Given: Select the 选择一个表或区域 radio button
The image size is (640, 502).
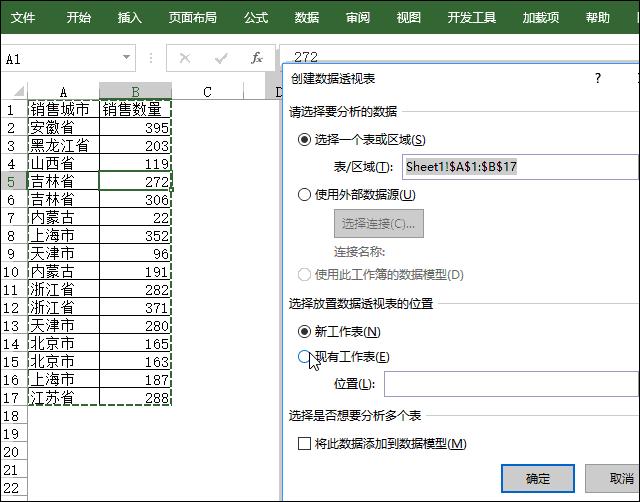Looking at the screenshot, I should pyautogui.click(x=305, y=140).
